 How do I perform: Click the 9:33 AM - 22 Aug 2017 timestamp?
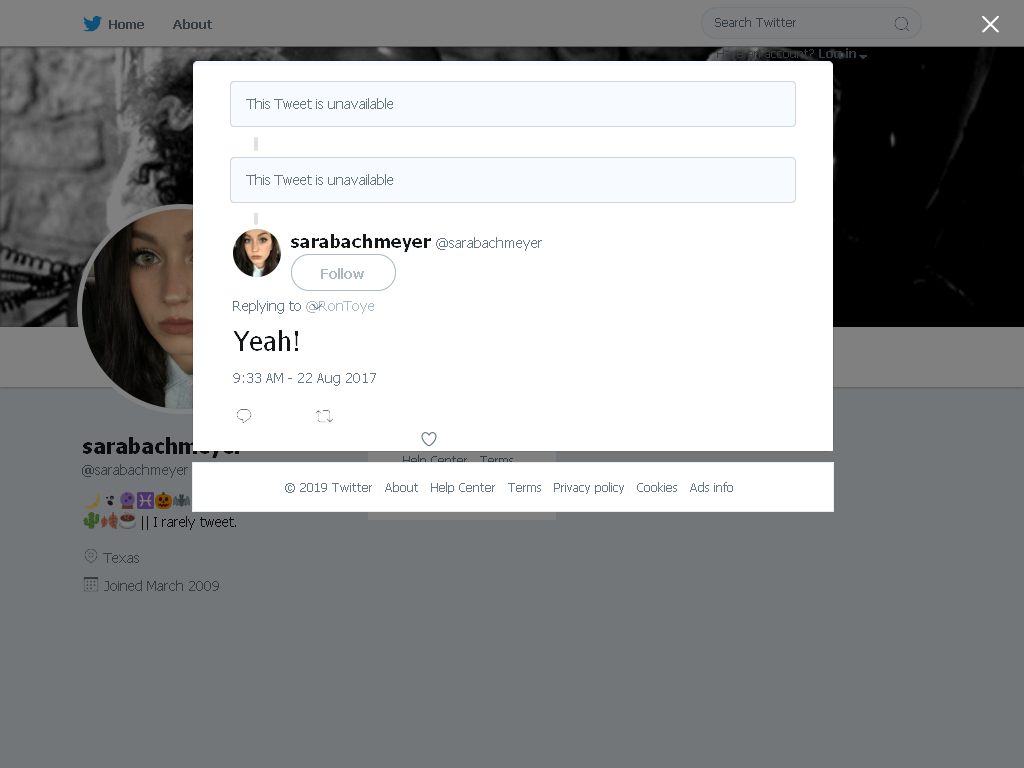click(304, 378)
